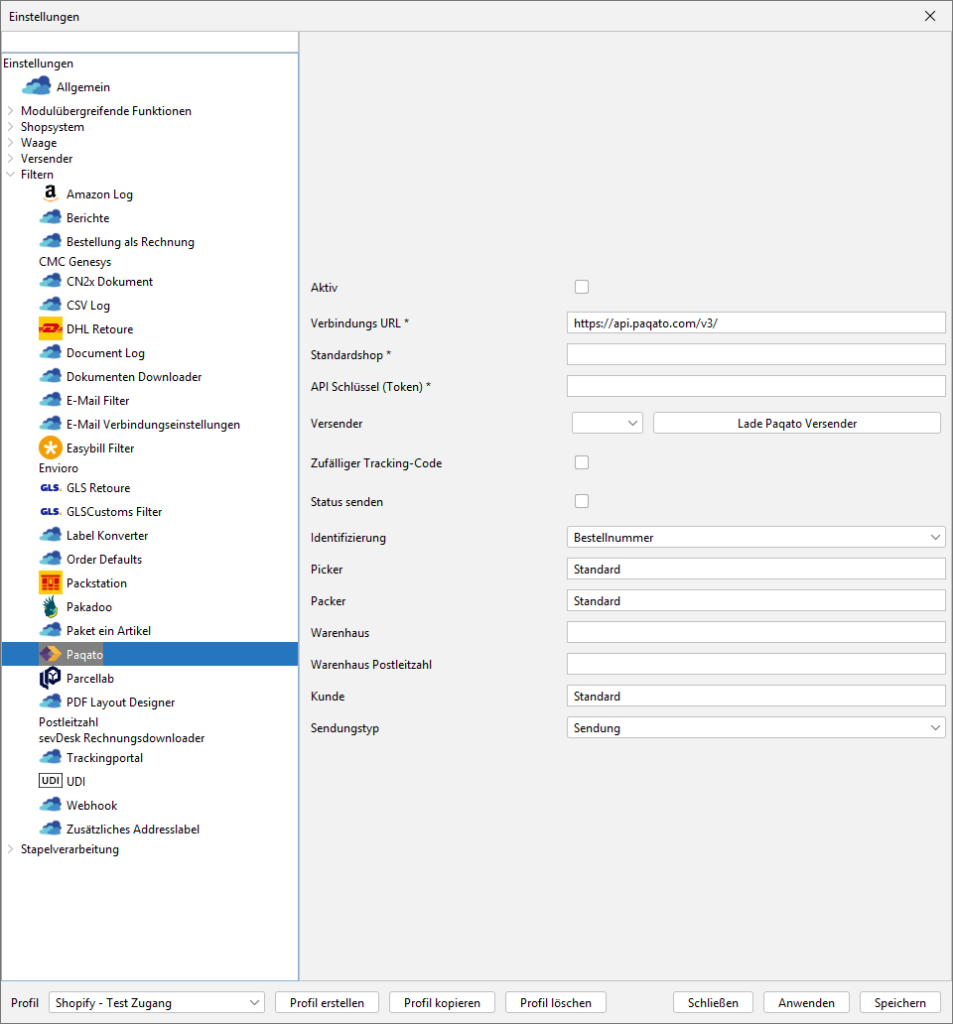Open the Sendungstyp dropdown

(755, 728)
